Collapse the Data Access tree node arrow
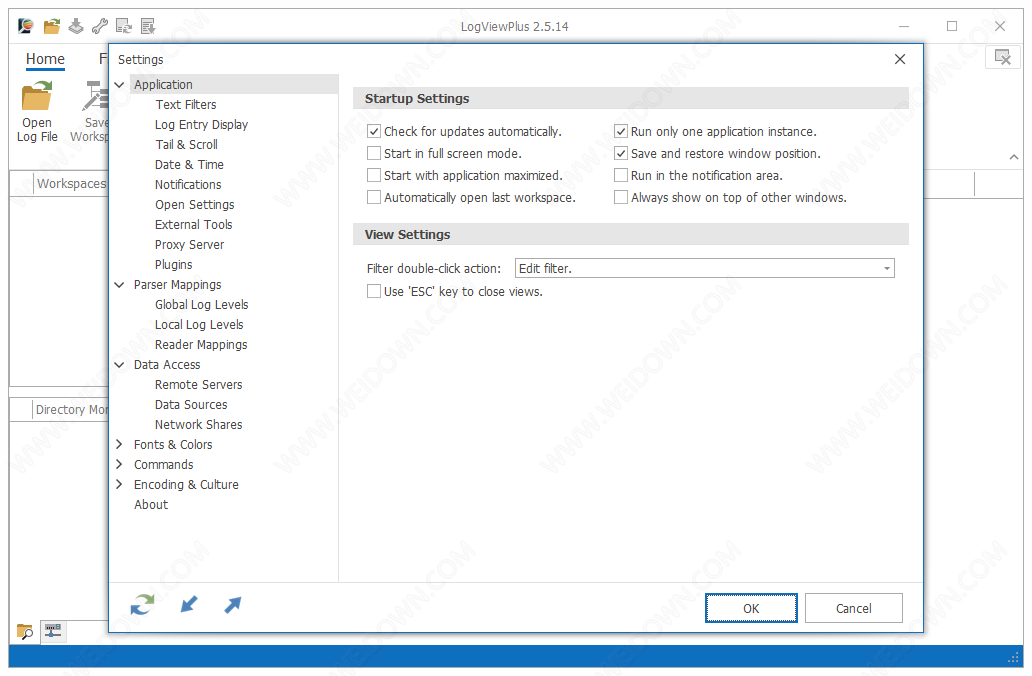The image size is (1032, 676). [120, 365]
